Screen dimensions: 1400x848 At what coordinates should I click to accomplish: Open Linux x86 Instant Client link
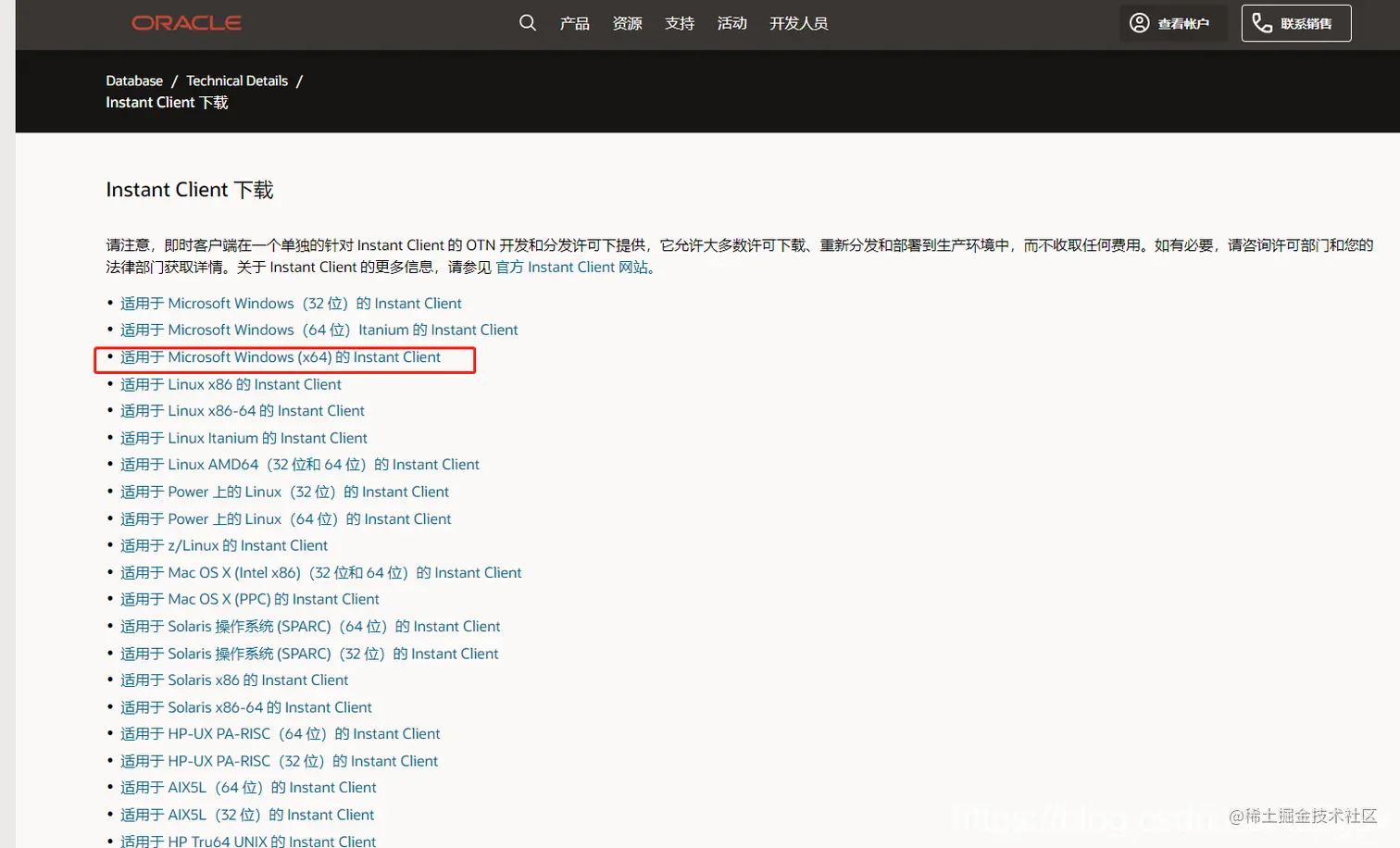click(x=231, y=384)
